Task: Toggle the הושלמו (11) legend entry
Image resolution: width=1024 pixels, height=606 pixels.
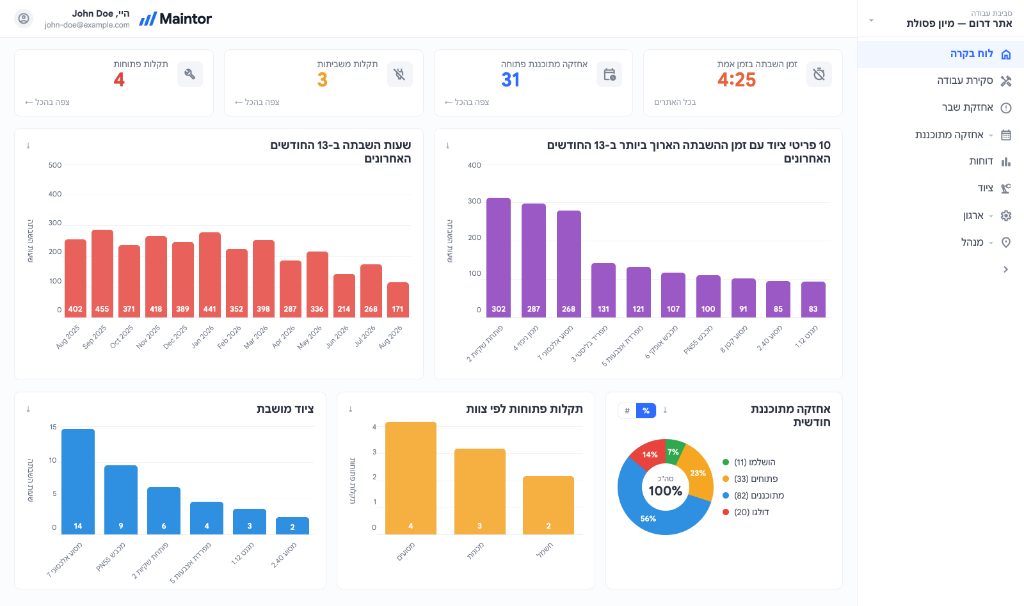Action: tap(749, 462)
